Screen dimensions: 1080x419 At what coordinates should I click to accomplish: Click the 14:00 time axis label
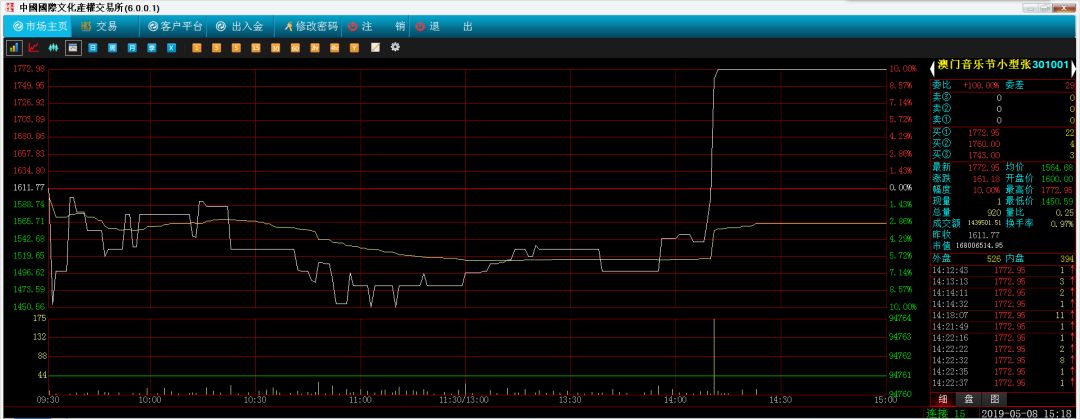675,400
